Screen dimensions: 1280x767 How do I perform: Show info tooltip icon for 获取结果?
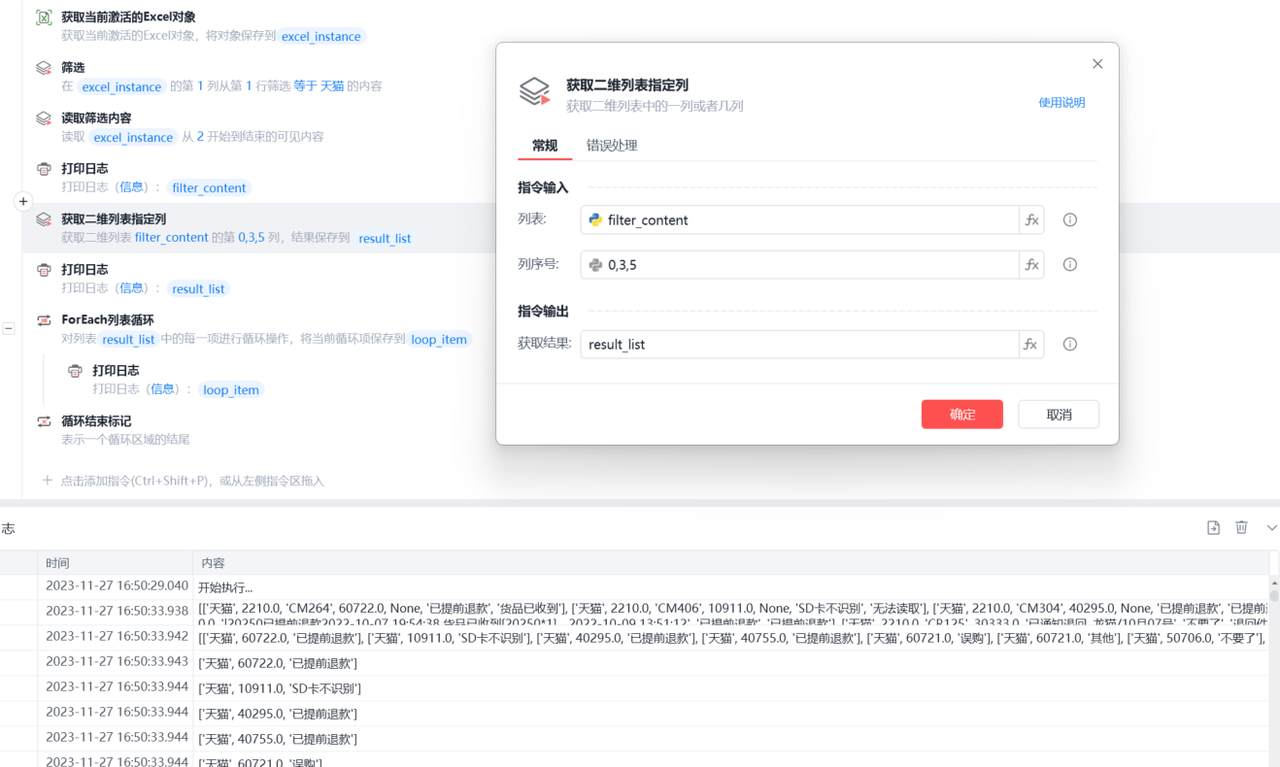[x=1070, y=344]
